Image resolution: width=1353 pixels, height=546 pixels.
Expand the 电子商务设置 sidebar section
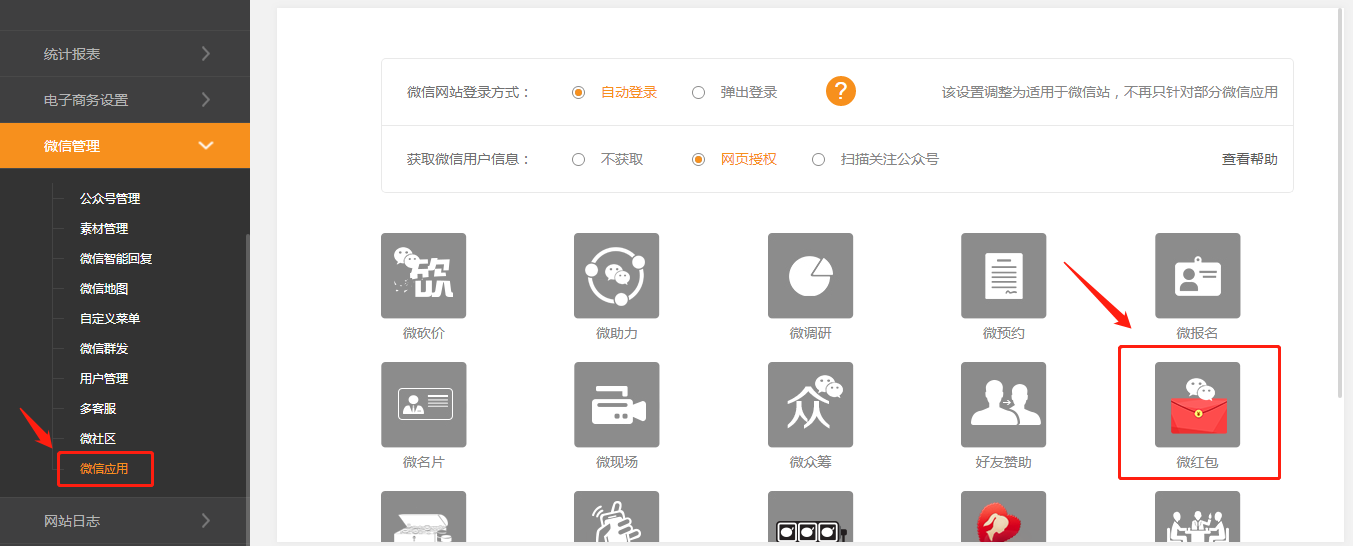[125, 100]
